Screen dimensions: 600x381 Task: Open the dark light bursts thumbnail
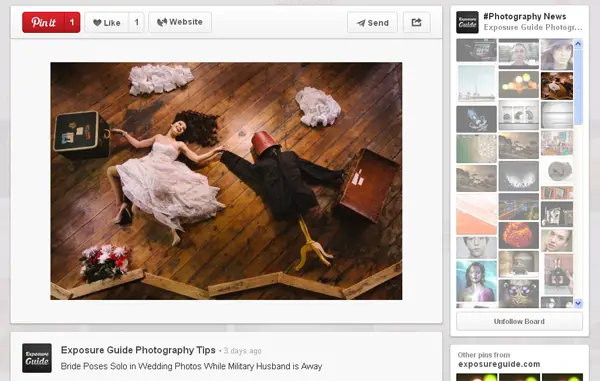[x=518, y=176]
